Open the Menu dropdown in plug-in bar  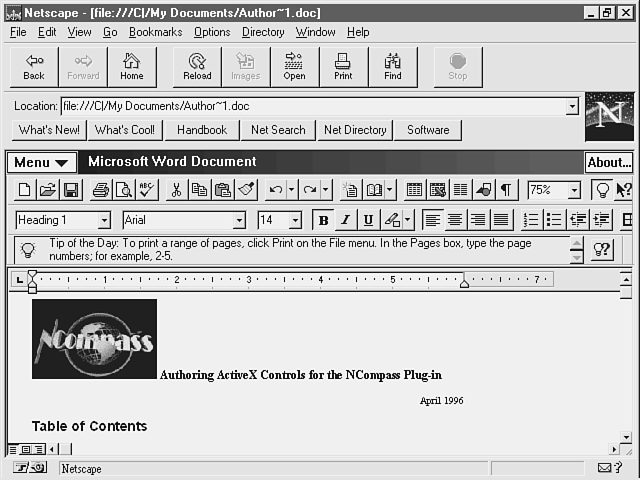pos(42,162)
